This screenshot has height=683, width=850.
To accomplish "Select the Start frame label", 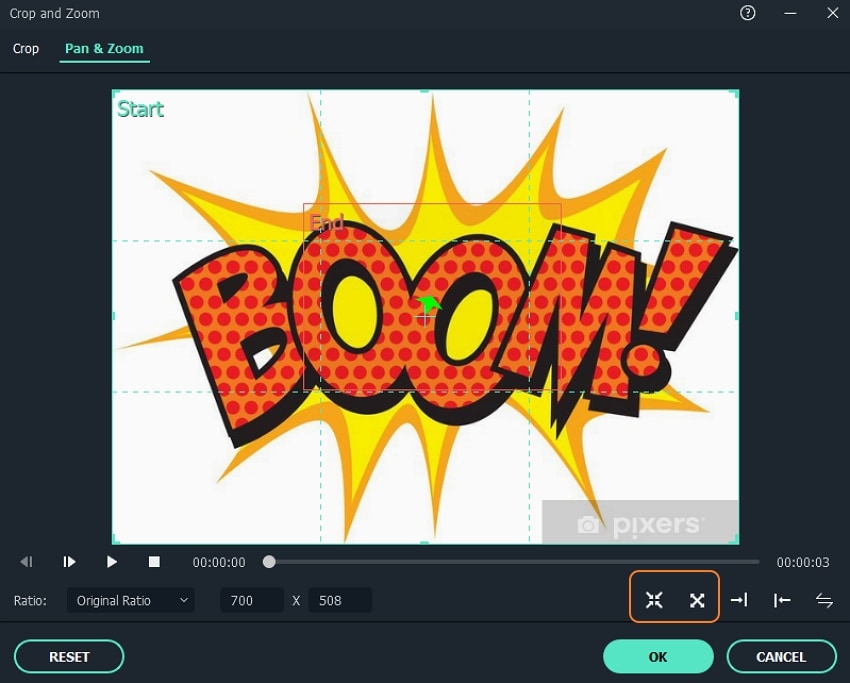I will [140, 109].
